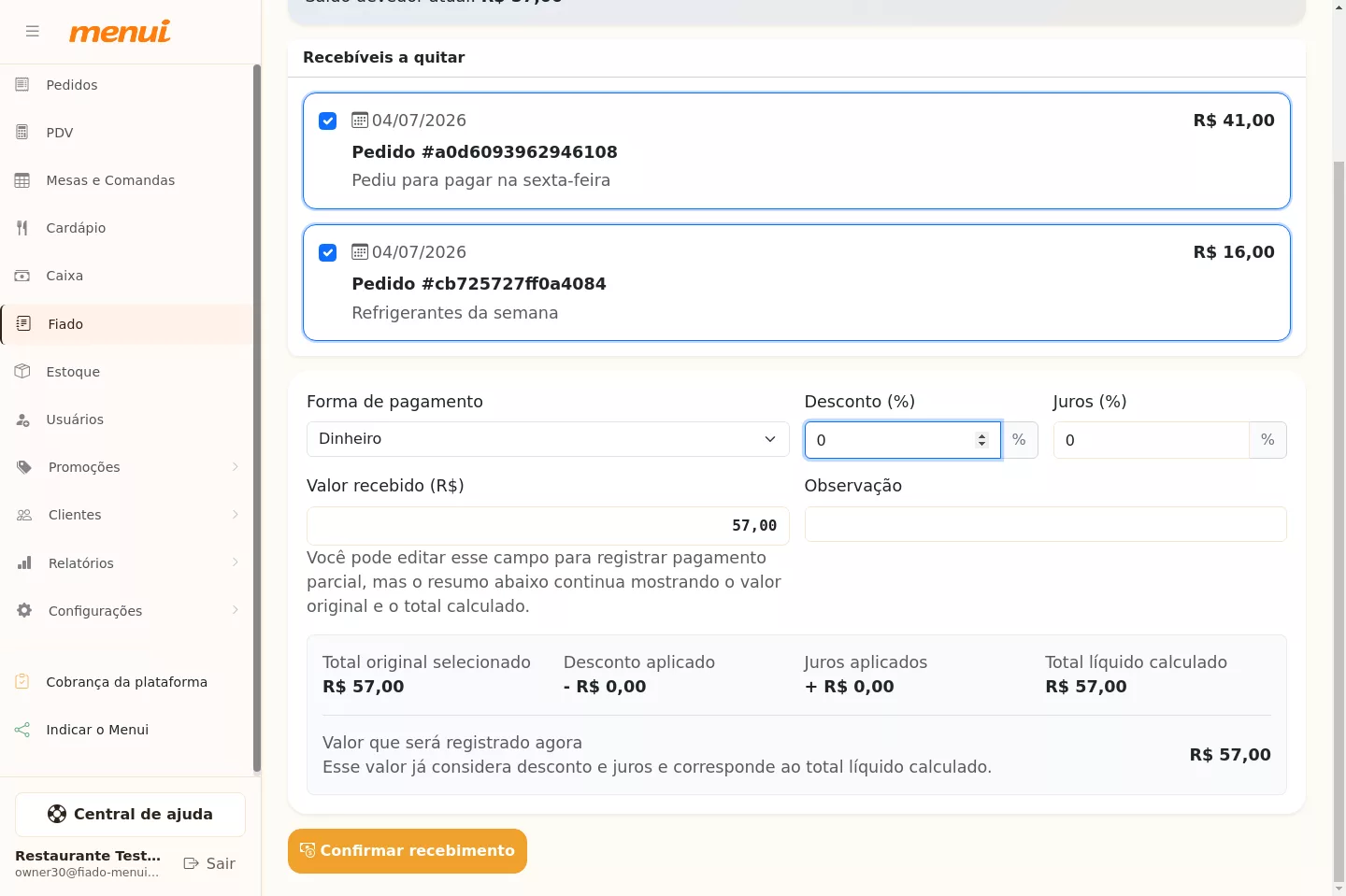
Task: Click the R$ 16,00 amount
Action: (x=1234, y=252)
